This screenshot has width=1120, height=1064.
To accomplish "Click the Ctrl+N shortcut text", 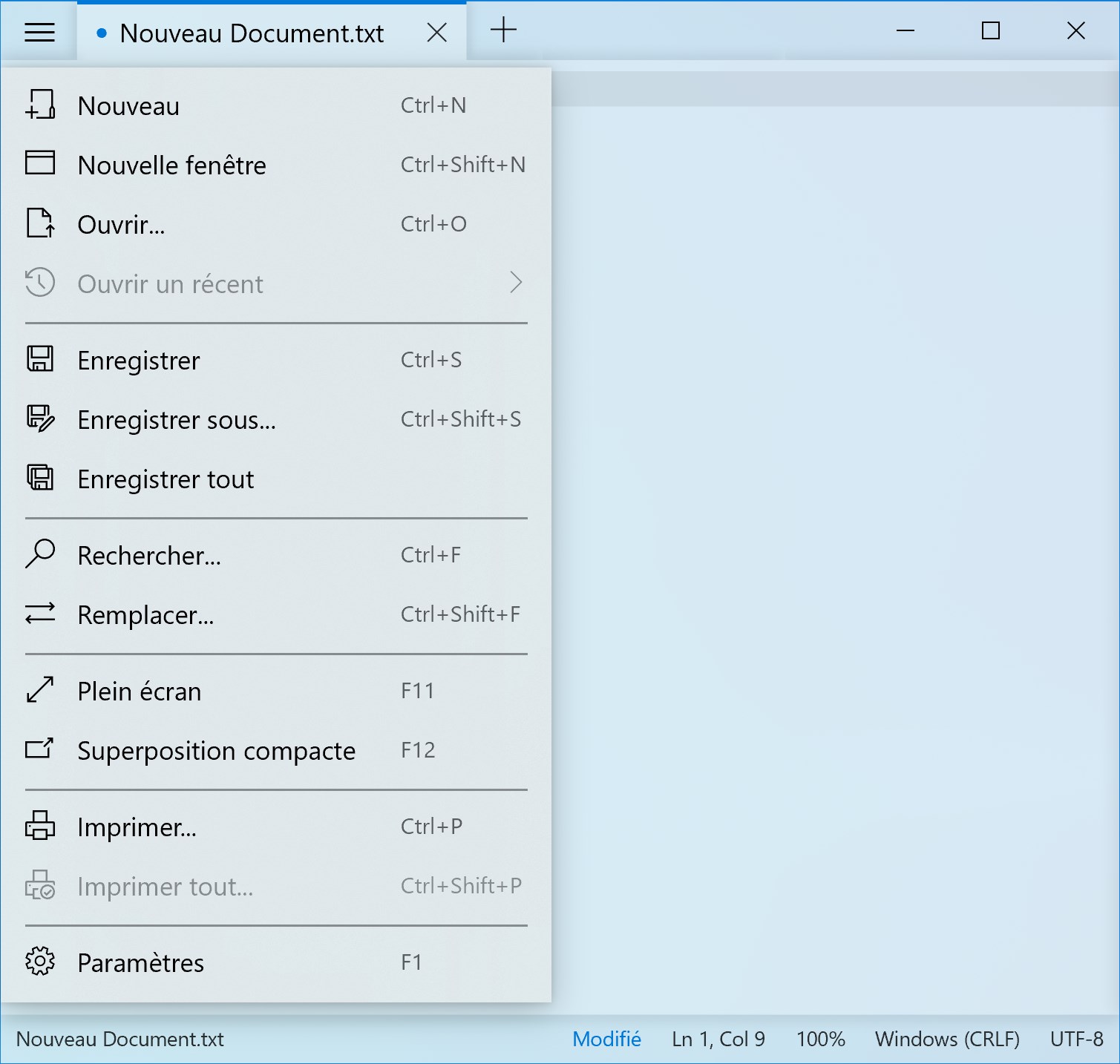I will pos(433,105).
